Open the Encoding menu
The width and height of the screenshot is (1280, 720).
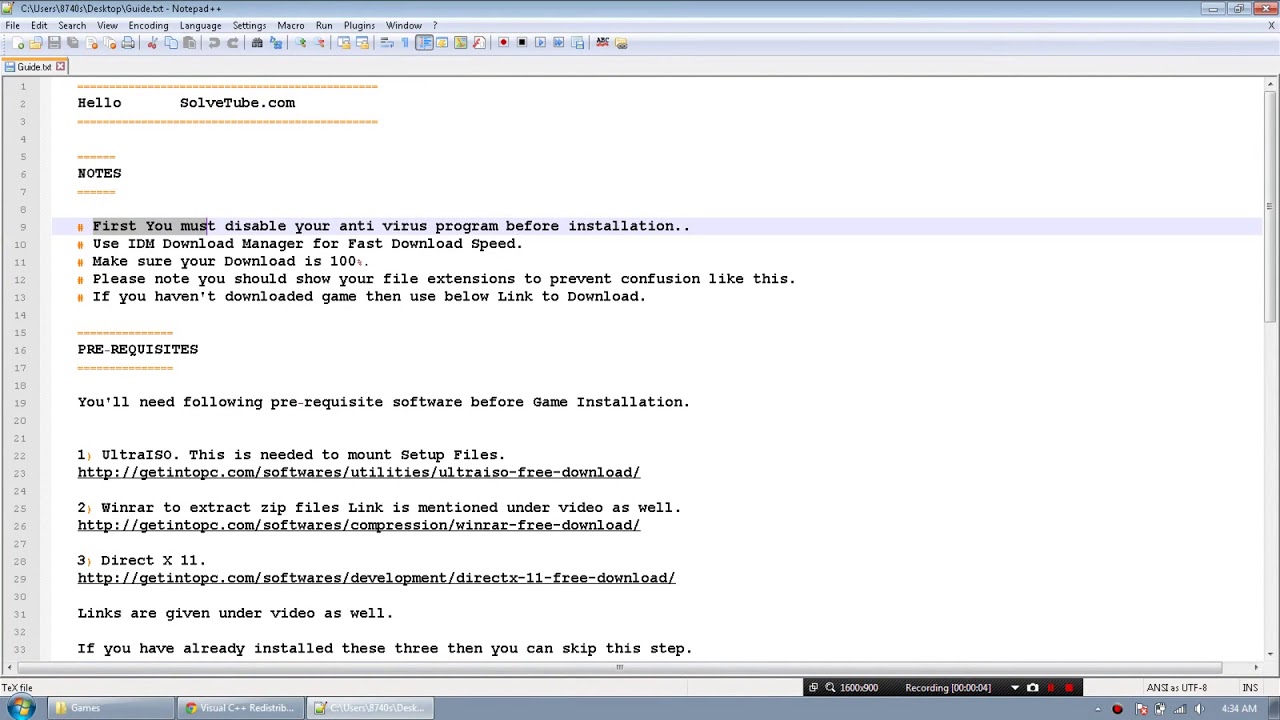(148, 25)
